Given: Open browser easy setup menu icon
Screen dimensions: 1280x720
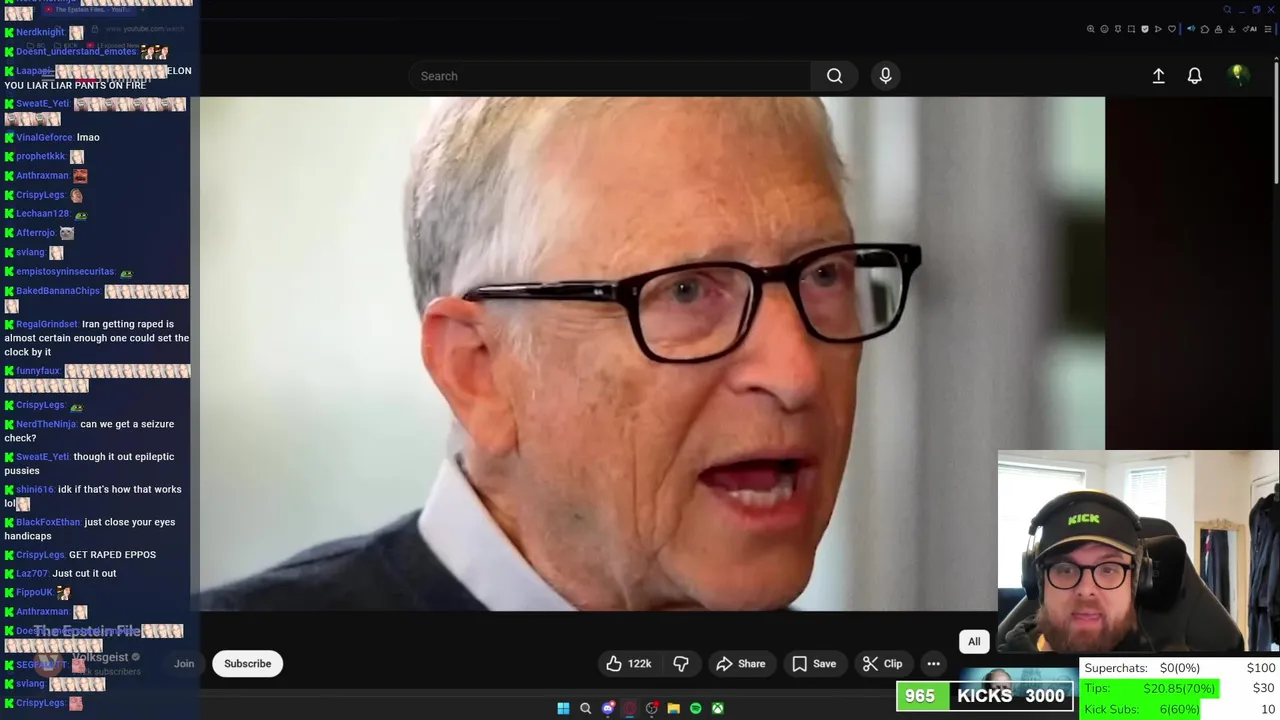Looking at the screenshot, I should (x=1268, y=29).
